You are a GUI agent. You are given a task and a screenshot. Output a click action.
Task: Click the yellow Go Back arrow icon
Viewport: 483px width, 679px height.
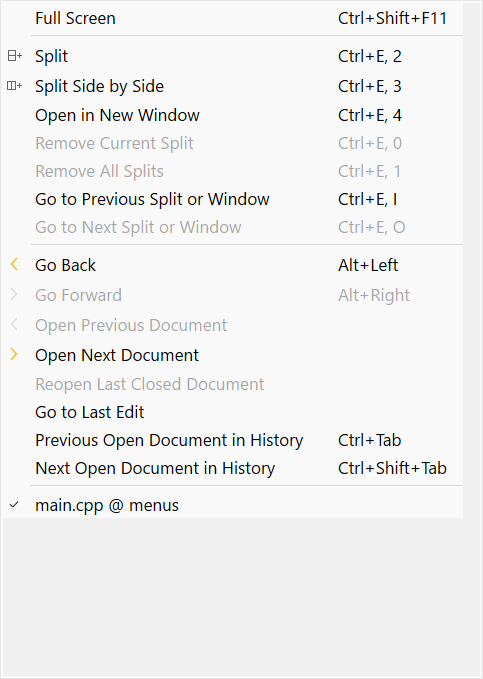[14, 265]
